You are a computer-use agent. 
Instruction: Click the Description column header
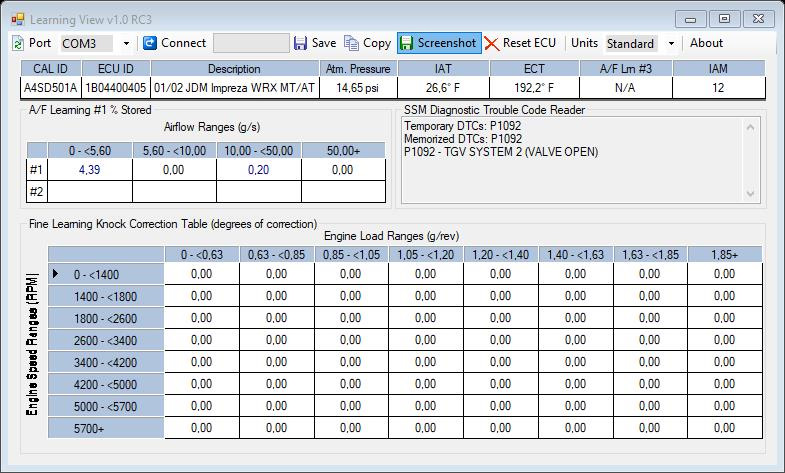click(x=234, y=69)
